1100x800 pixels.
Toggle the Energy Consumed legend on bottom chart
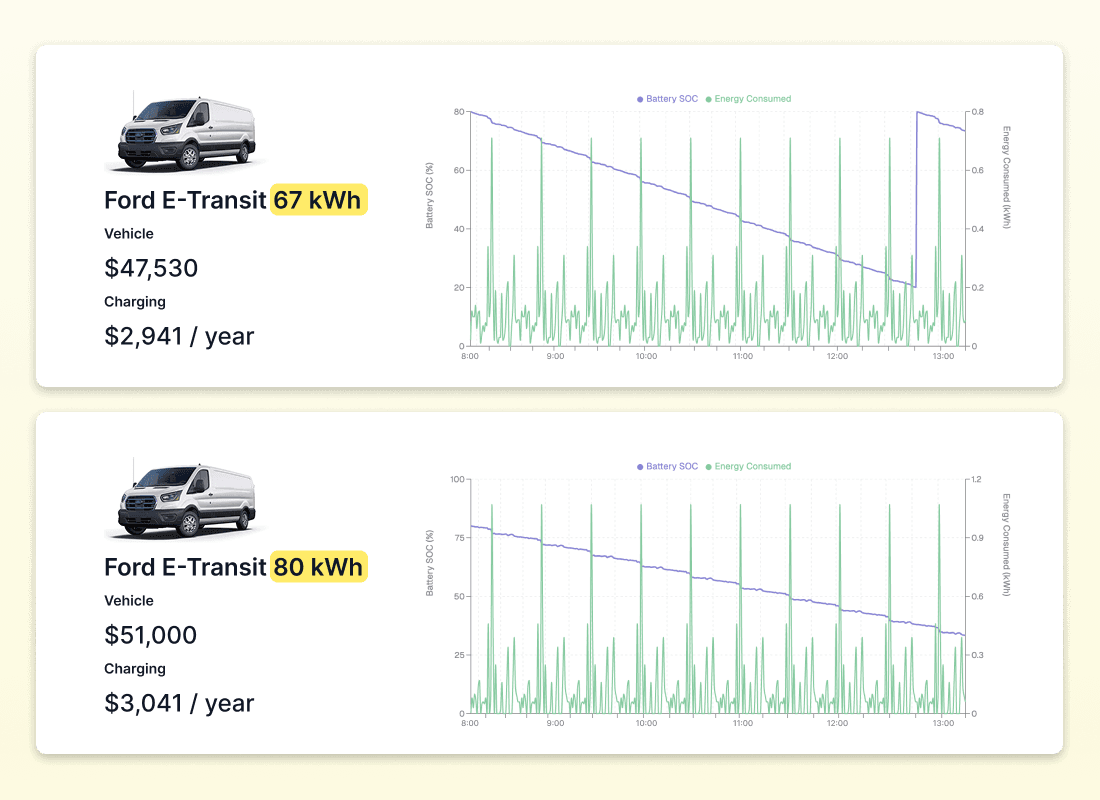pyautogui.click(x=748, y=466)
